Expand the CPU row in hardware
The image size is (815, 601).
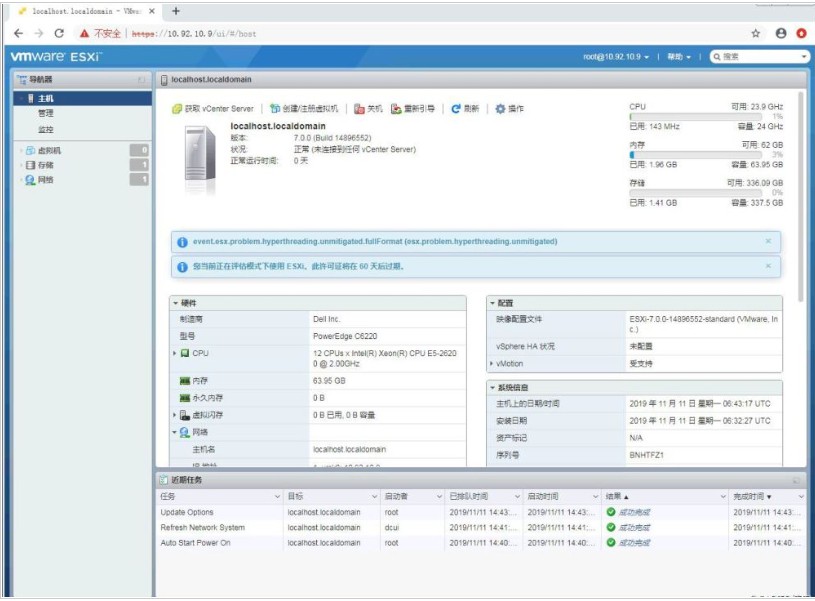pyautogui.click(x=175, y=353)
